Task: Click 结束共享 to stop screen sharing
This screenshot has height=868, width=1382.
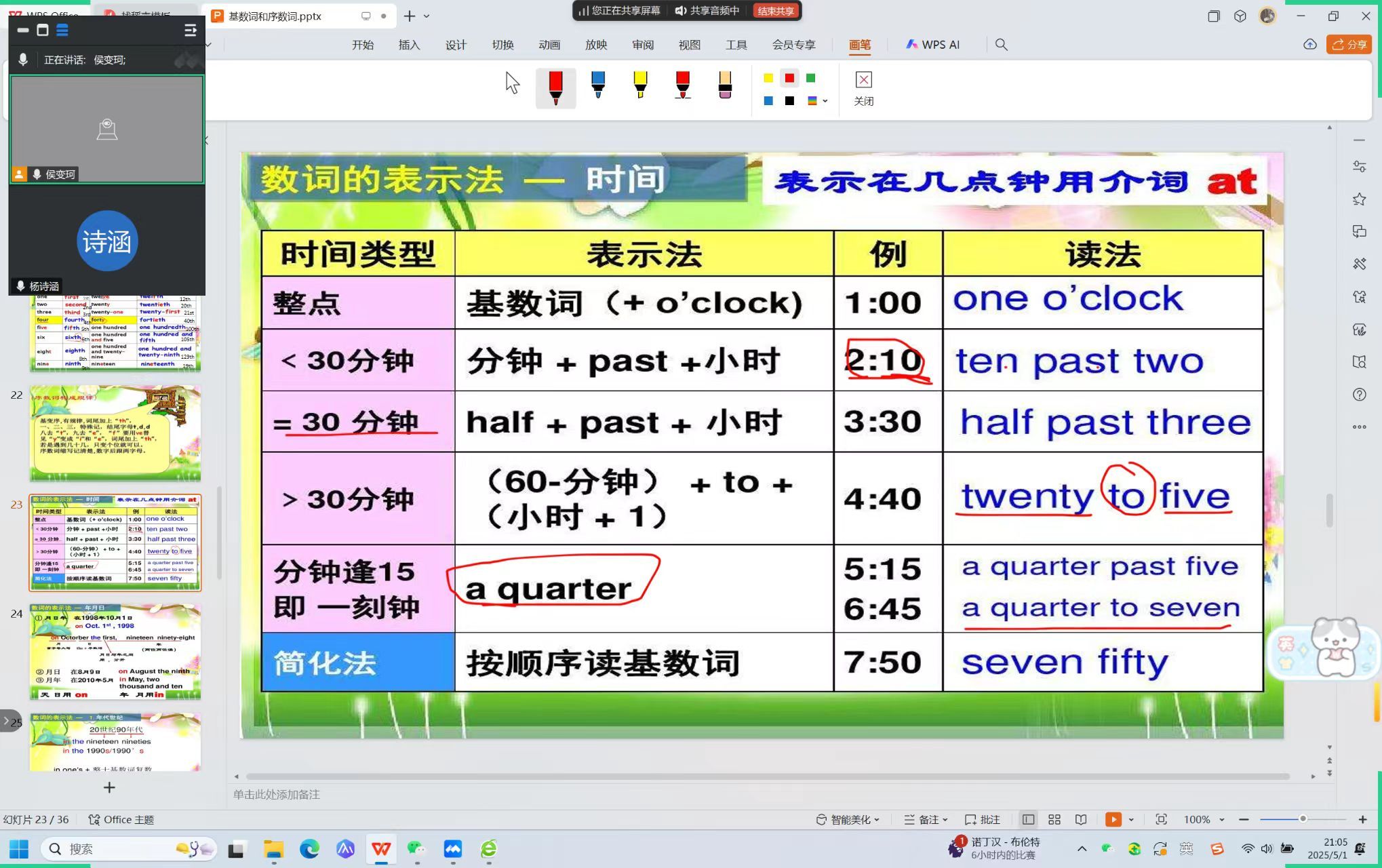Action: click(776, 11)
